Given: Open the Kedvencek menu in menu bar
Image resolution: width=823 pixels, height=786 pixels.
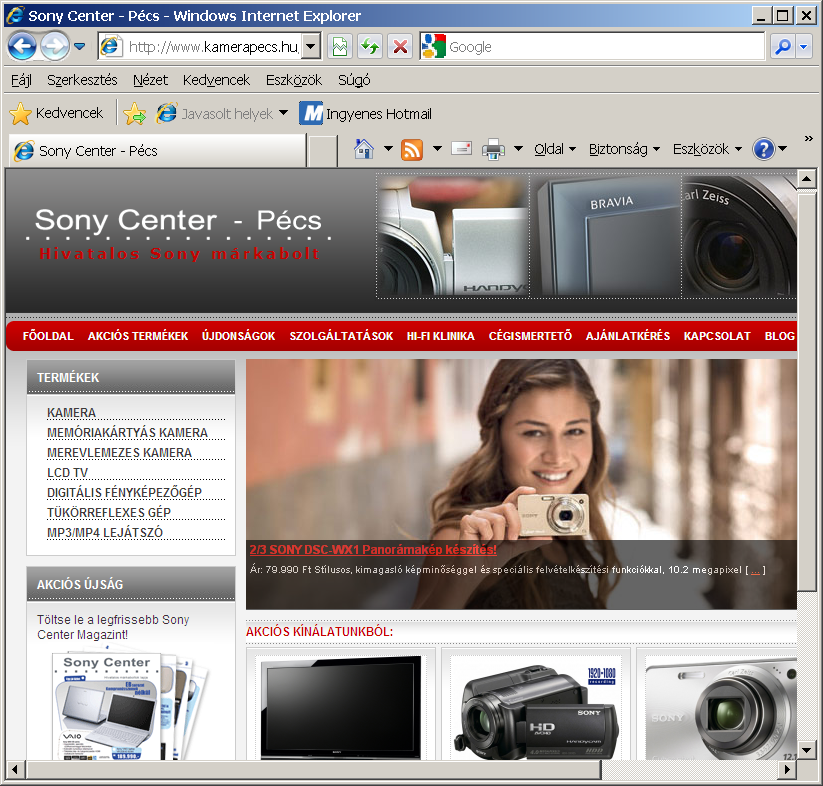Looking at the screenshot, I should 216,80.
